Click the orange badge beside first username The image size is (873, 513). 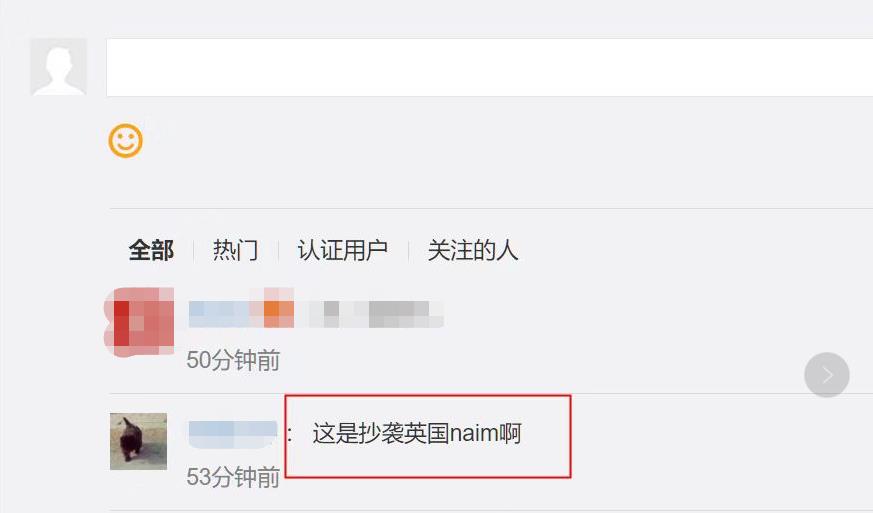(x=278, y=314)
